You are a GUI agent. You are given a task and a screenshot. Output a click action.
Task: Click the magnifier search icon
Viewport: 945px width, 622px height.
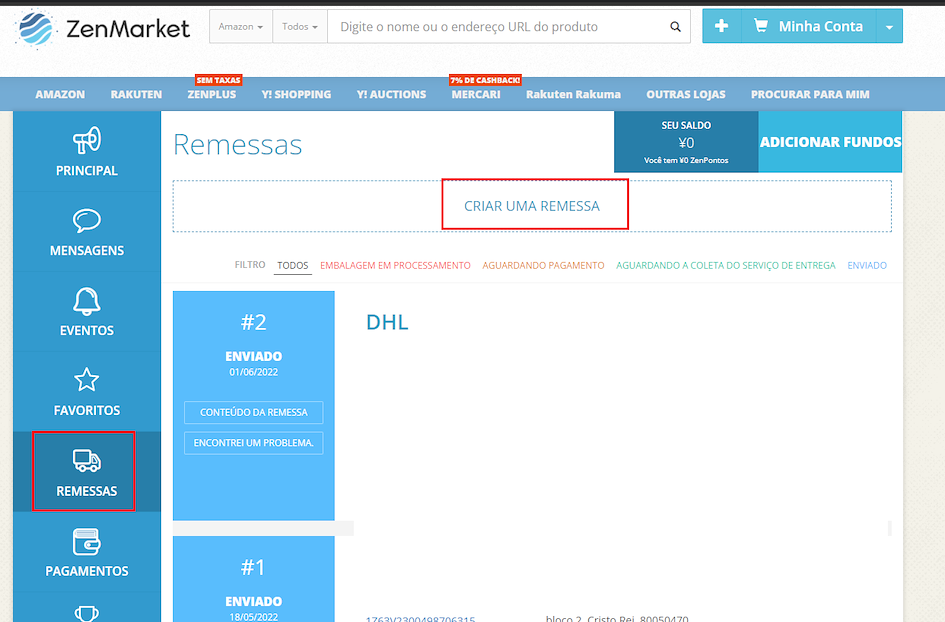click(676, 27)
